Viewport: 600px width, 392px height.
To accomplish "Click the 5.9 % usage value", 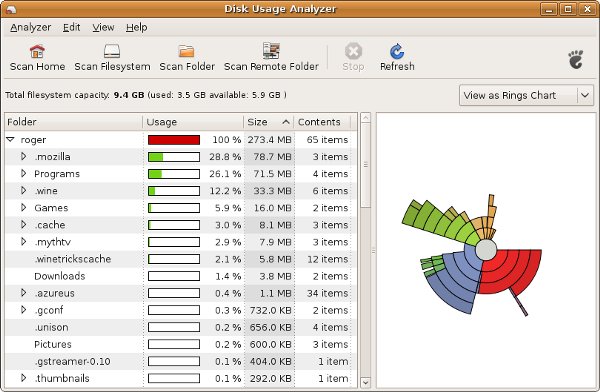I will pyautogui.click(x=228, y=208).
